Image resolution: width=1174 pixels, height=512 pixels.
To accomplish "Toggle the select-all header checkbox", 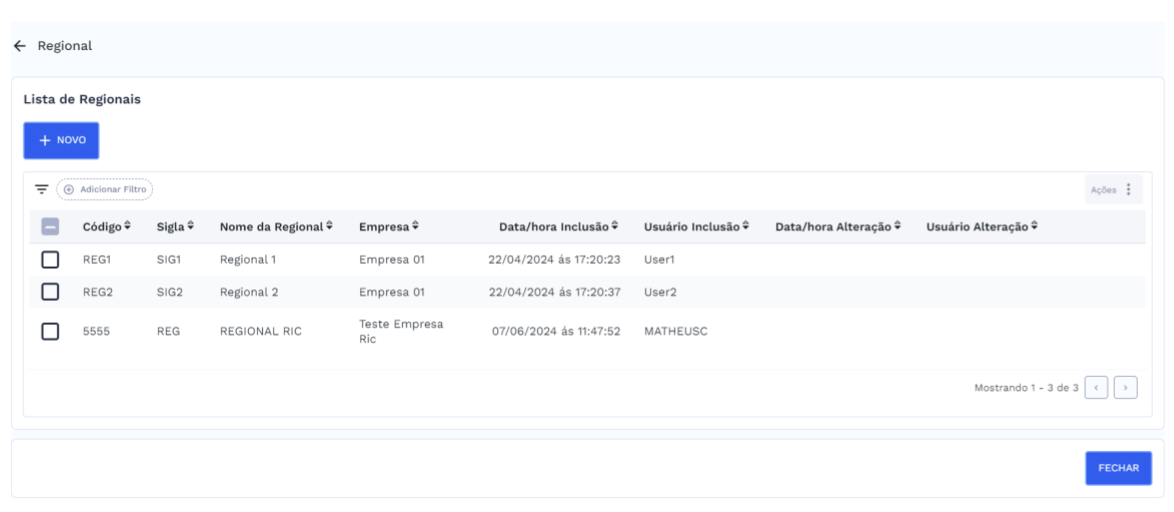I will pyautogui.click(x=50, y=227).
